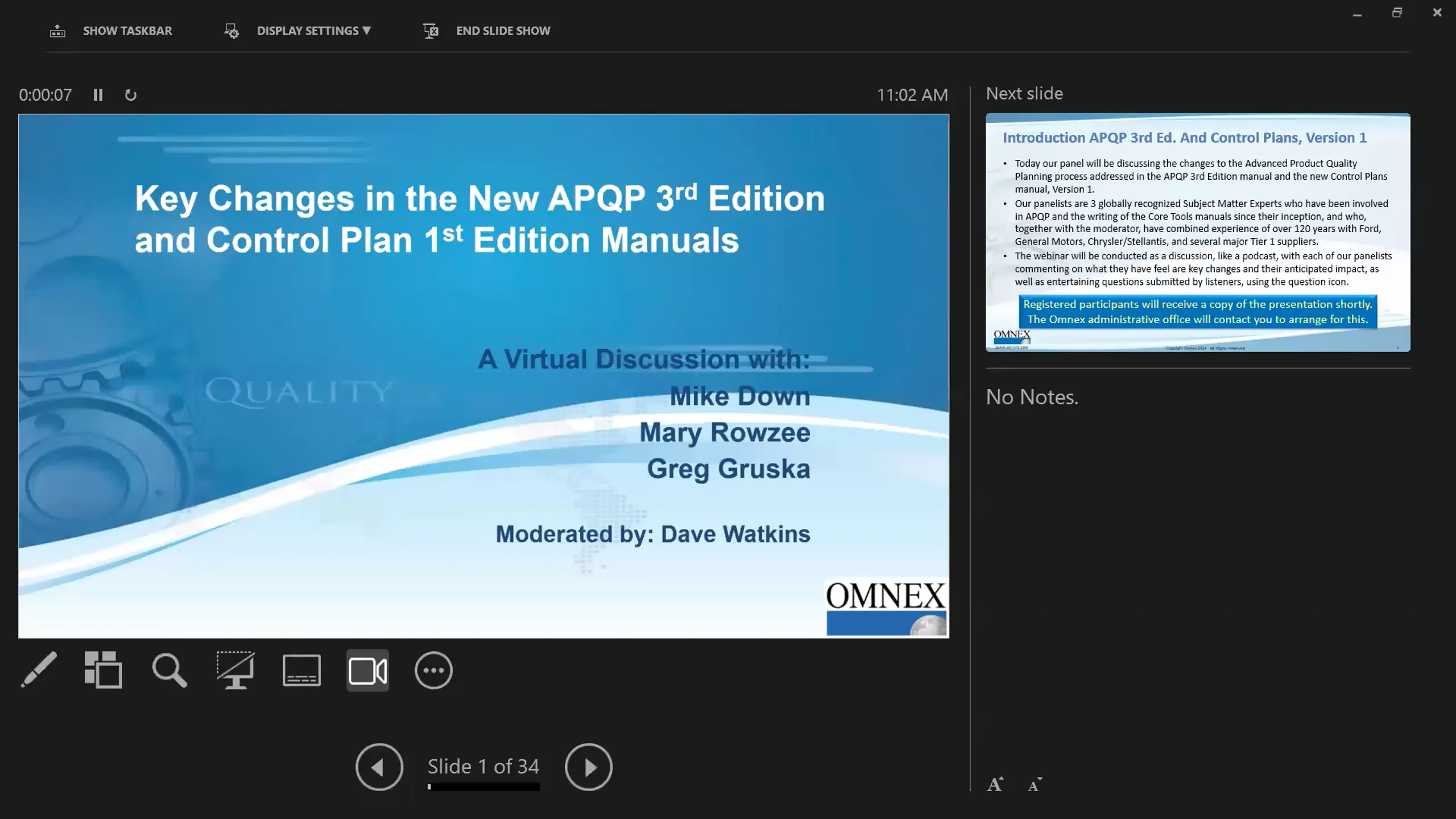The image size is (1456, 819).
Task: Zoom into the slide with the magnifier tool
Action: click(x=169, y=671)
